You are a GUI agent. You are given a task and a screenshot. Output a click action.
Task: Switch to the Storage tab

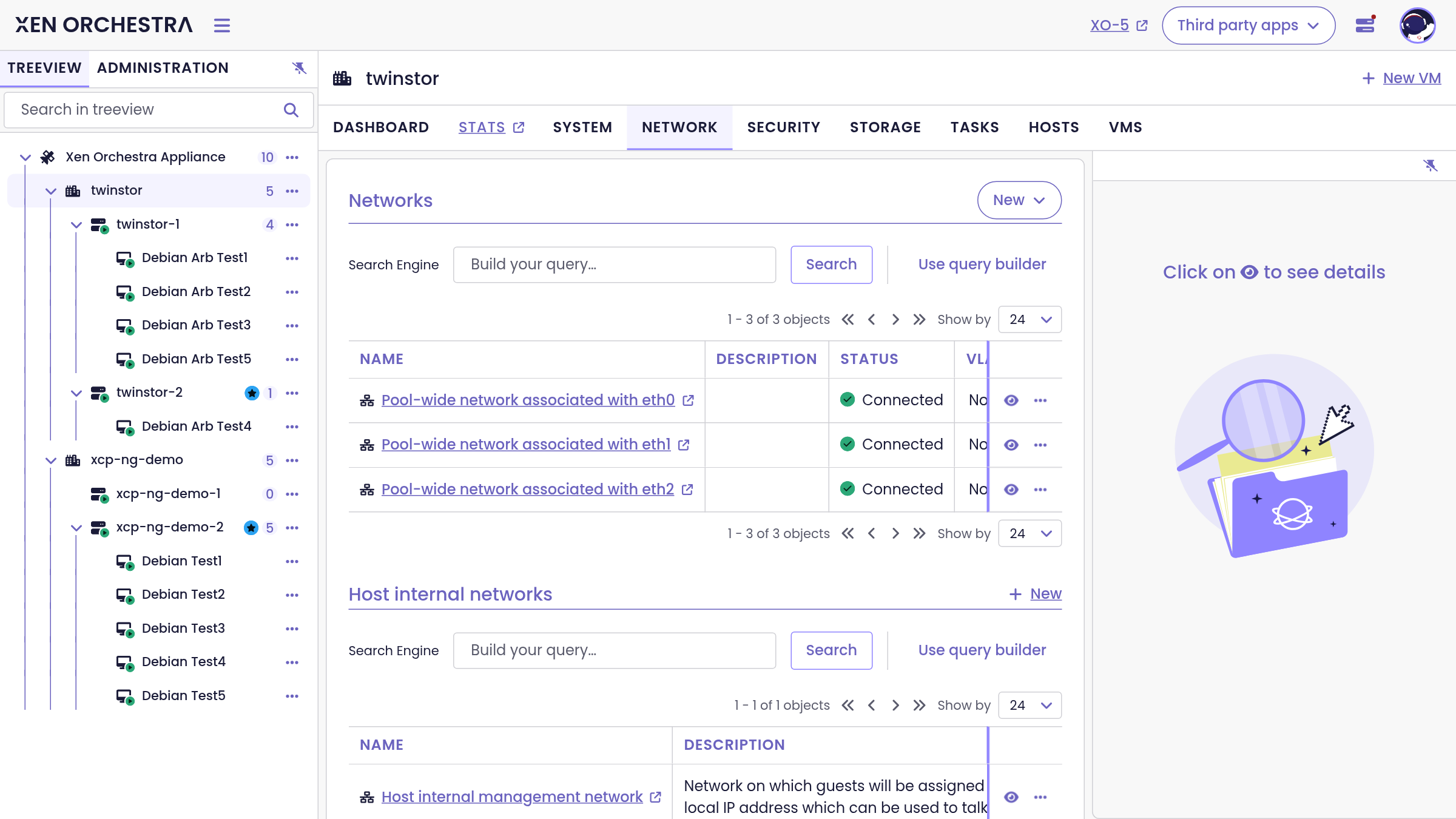(x=885, y=127)
